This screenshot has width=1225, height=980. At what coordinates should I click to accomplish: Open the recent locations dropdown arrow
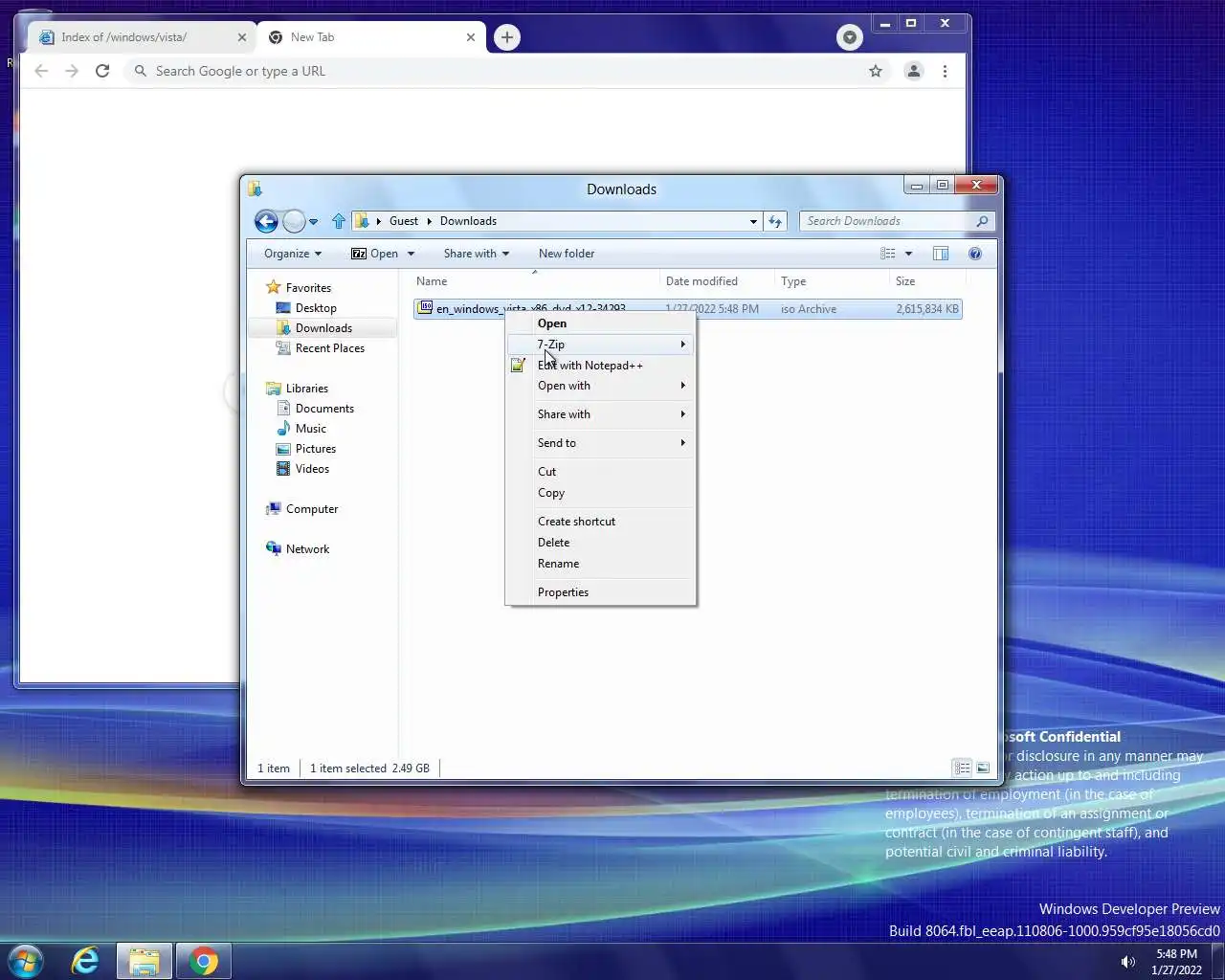pyautogui.click(x=313, y=222)
